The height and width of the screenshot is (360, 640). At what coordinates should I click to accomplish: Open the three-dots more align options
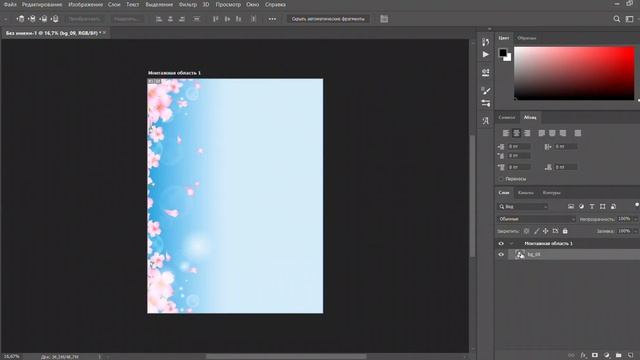click(272, 19)
